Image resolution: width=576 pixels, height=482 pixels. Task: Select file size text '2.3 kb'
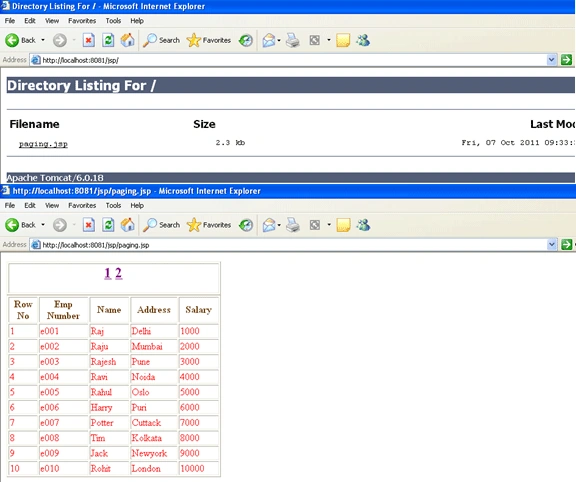230,143
